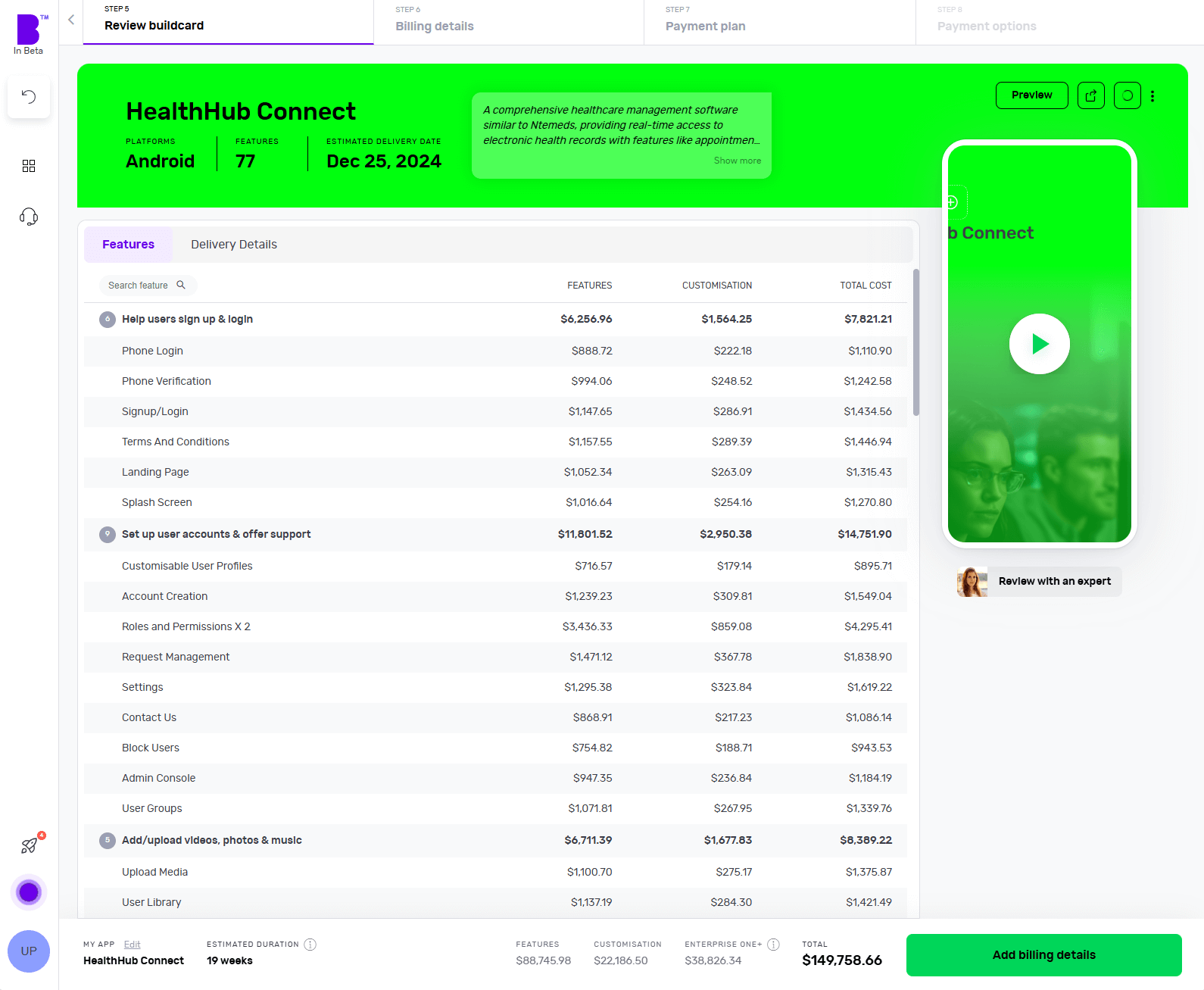Click the FEATURES column header
Viewport: 1204px width, 990px height.
click(590, 286)
